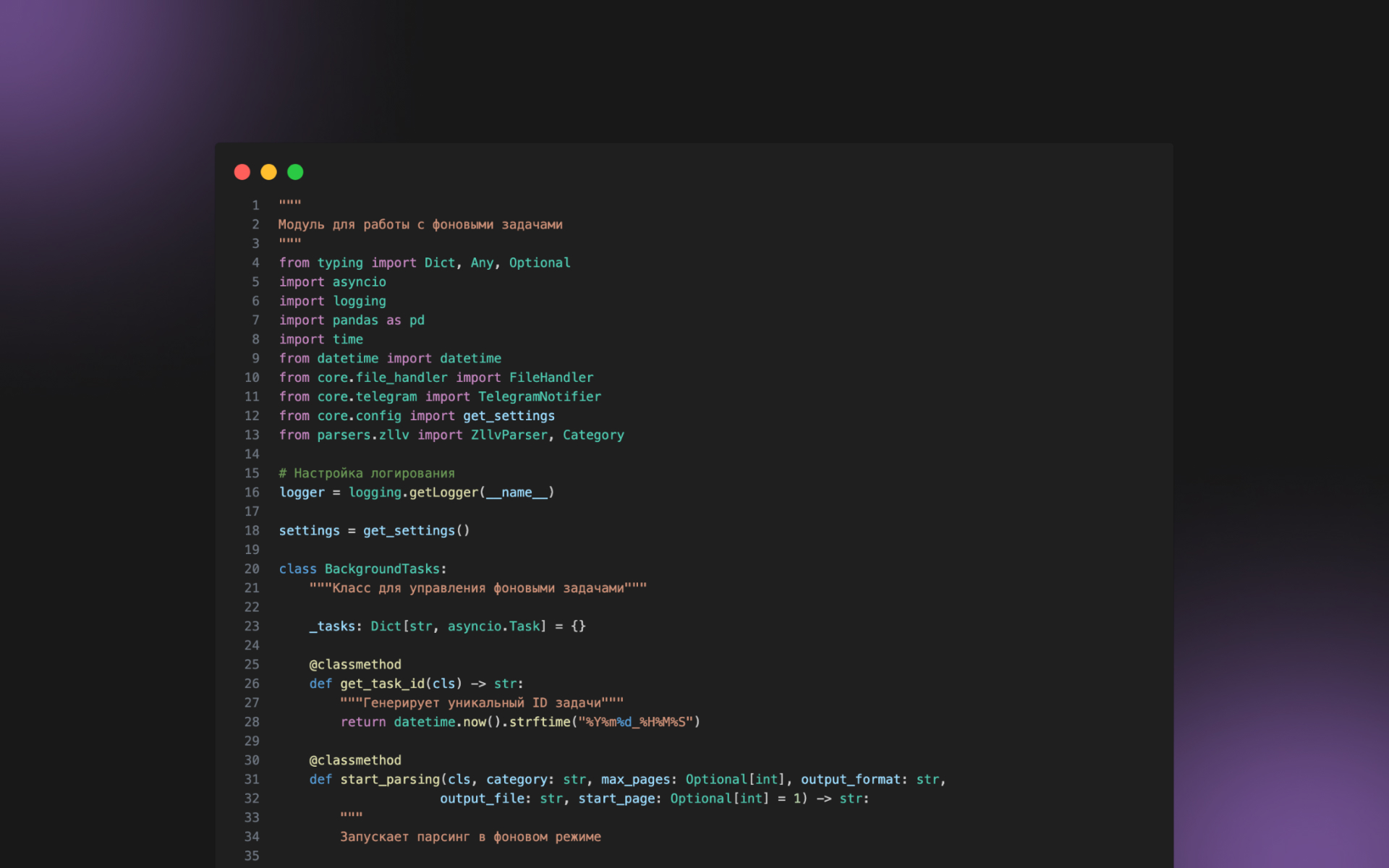Click the import pandas as pd line
1389x868 pixels.
pos(351,320)
